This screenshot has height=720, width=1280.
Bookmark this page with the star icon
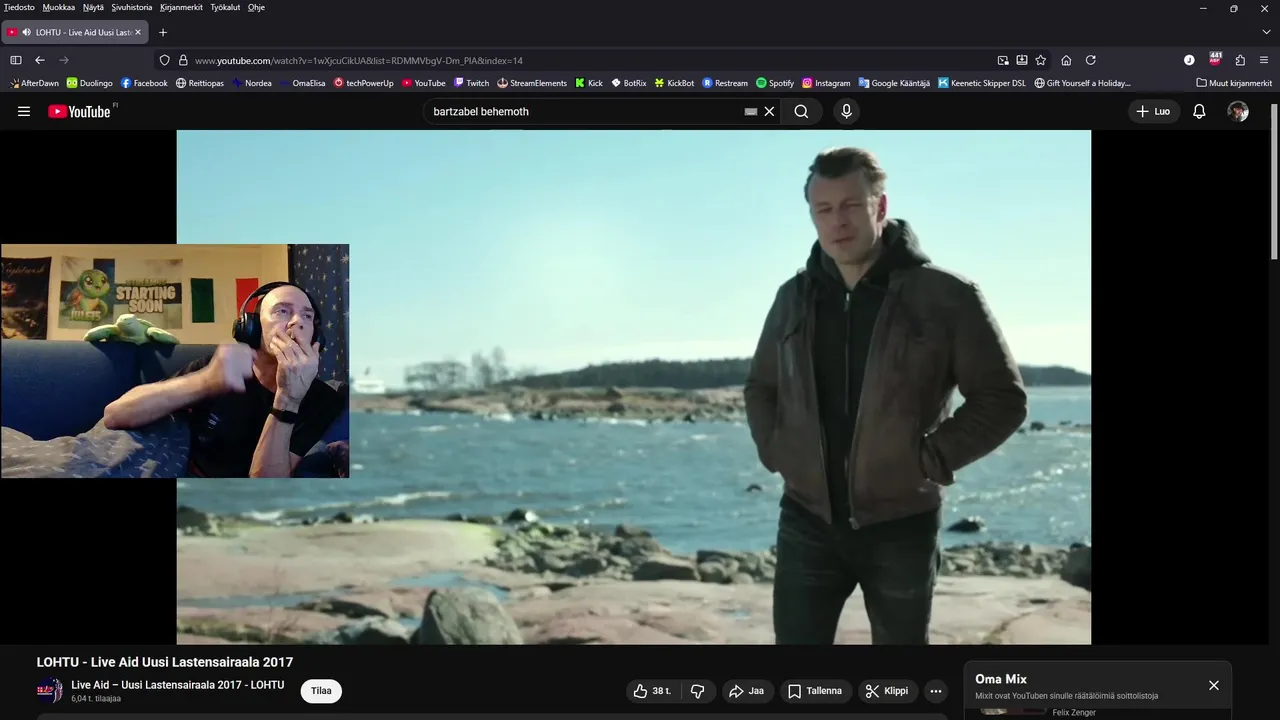[1041, 60]
